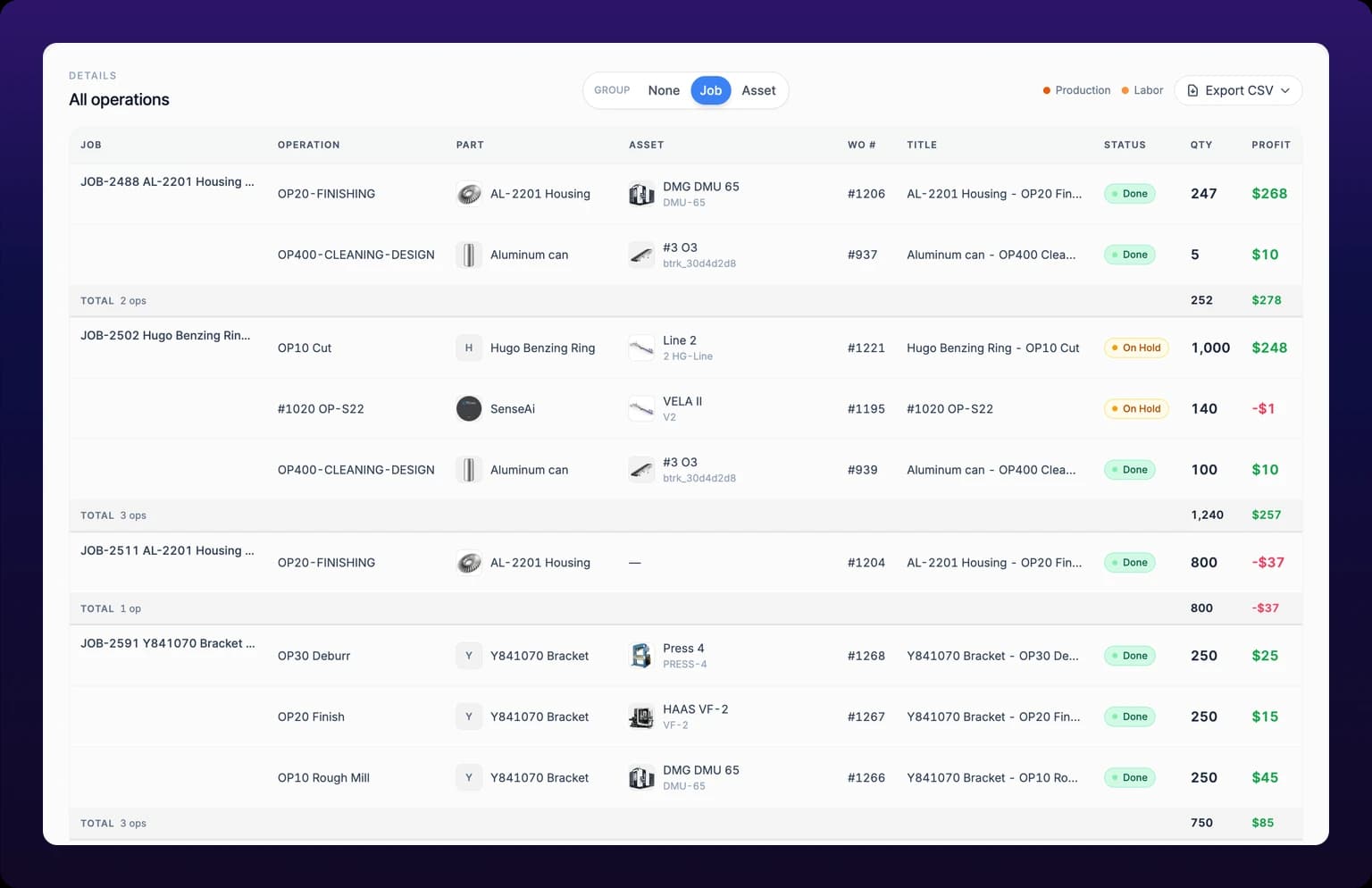Toggle the Labor legend indicator
This screenshot has width=1372, height=888.
coord(1142,90)
